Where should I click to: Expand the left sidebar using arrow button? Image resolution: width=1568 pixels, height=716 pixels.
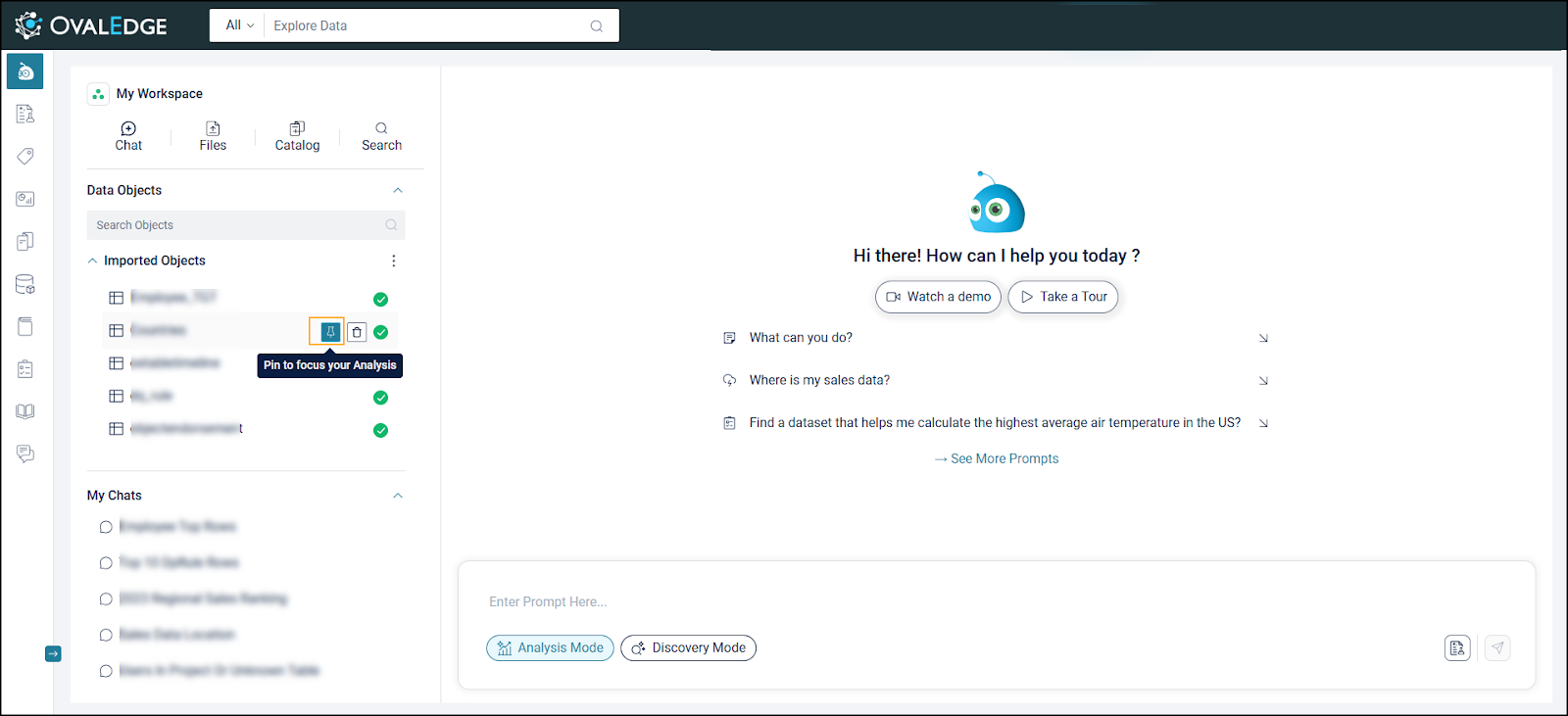point(53,653)
